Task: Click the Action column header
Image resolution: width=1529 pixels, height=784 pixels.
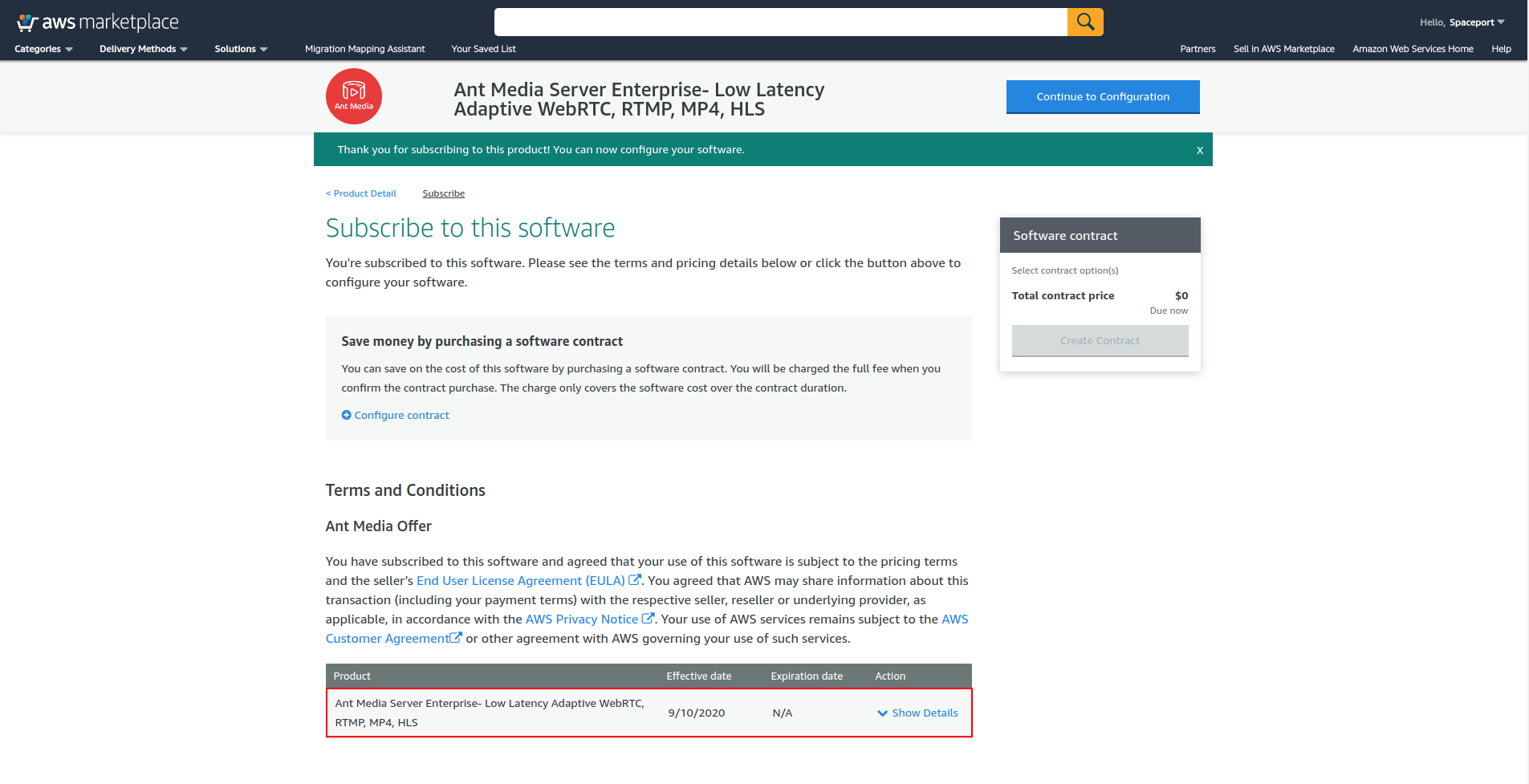Action: 890,676
